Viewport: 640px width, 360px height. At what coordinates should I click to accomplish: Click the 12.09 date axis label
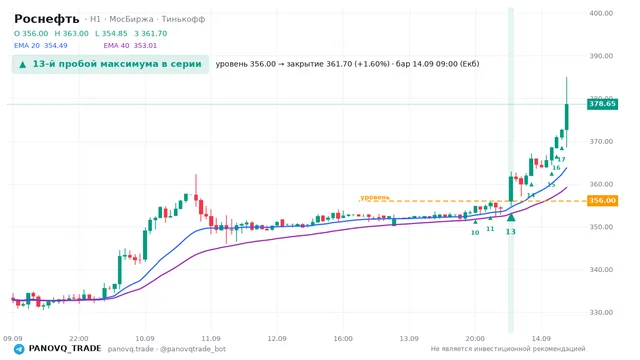pos(277,339)
